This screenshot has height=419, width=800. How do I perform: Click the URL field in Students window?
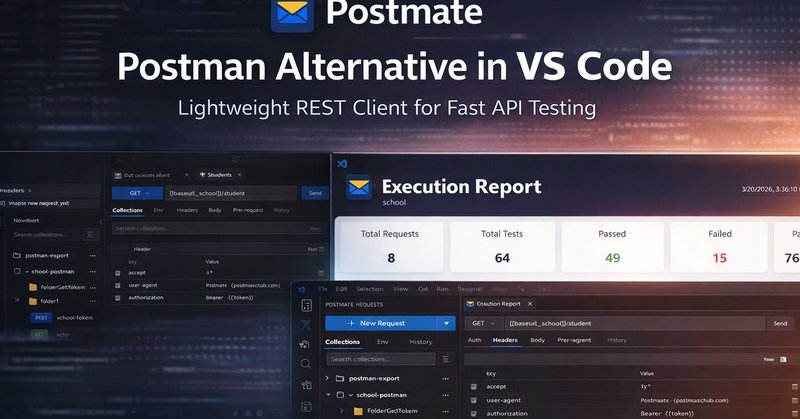point(231,193)
